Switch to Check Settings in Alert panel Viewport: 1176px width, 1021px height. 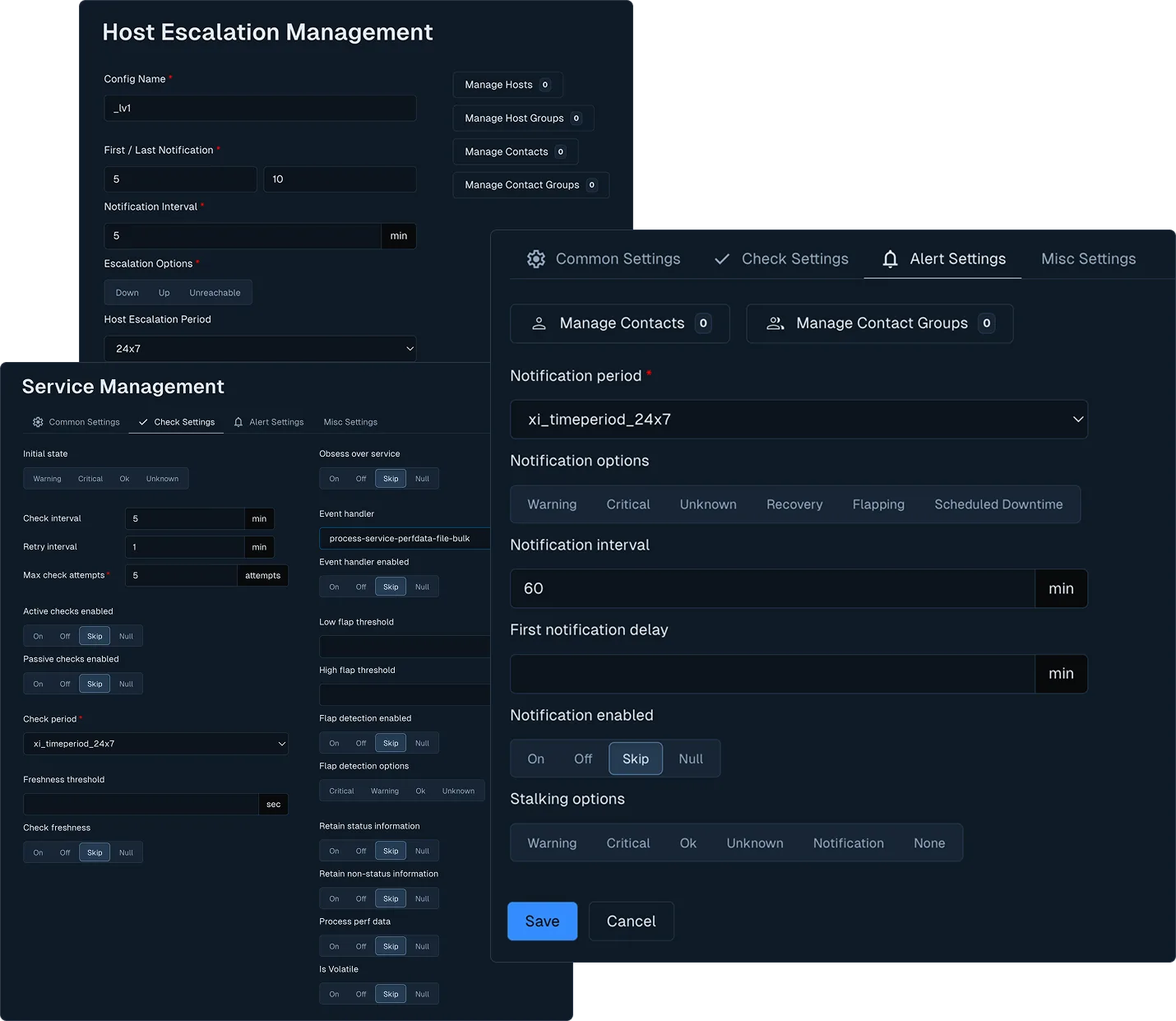[x=781, y=259]
